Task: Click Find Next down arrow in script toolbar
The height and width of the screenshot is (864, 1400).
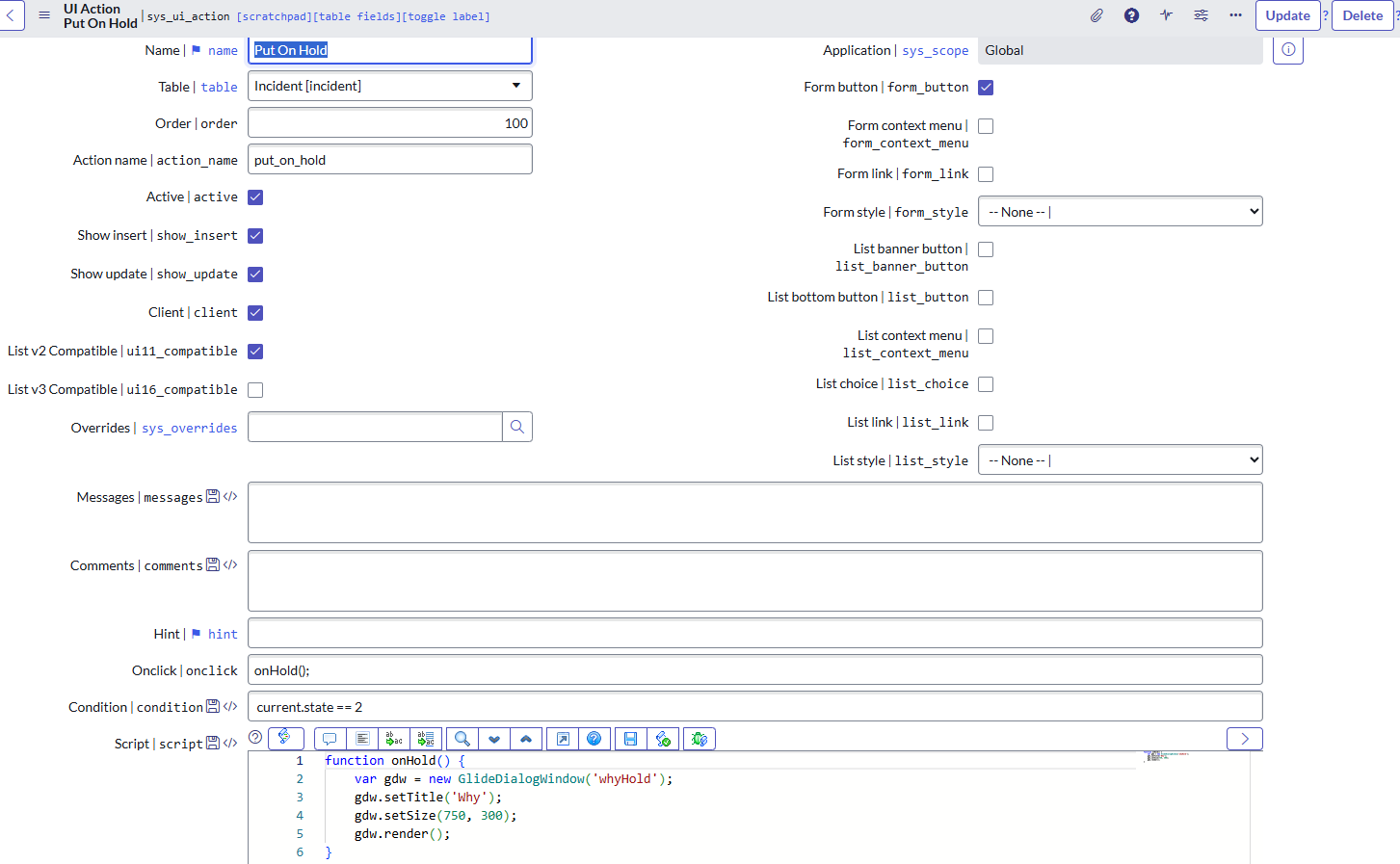Action: pos(494,739)
